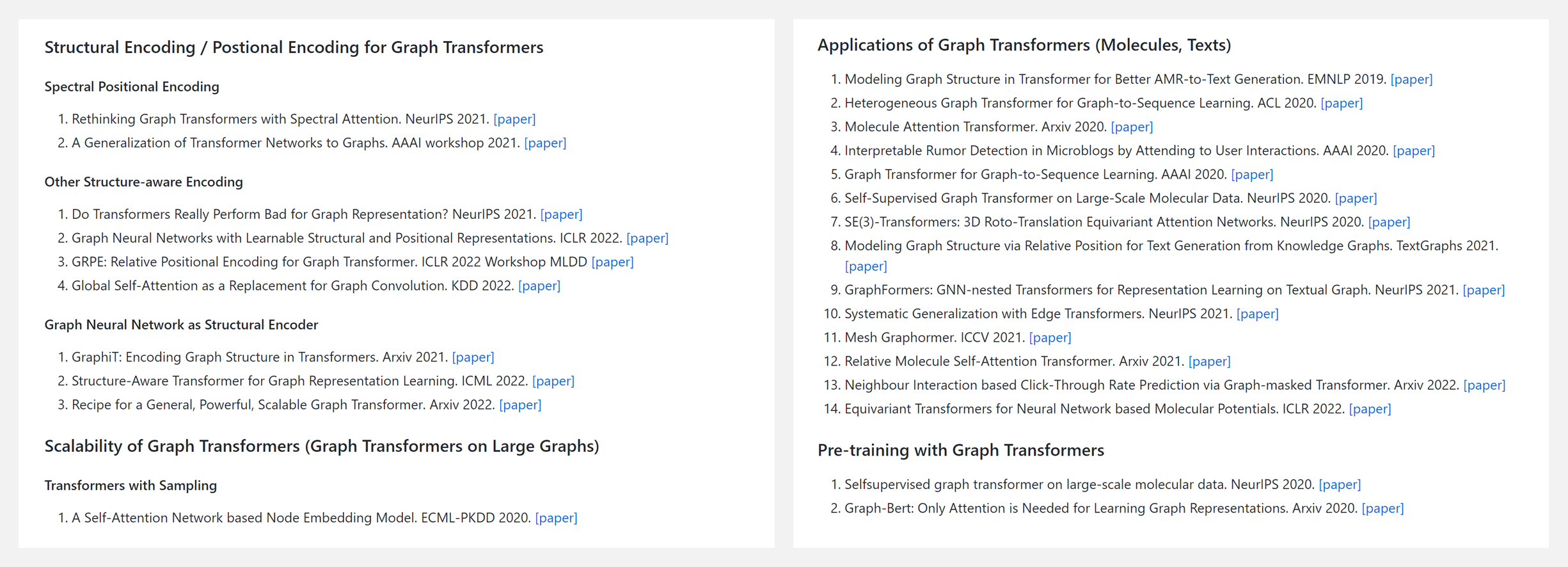Click Relative Molecule Self-Attention Transformer paper link
This screenshot has height=567, width=1568.
[1209, 361]
